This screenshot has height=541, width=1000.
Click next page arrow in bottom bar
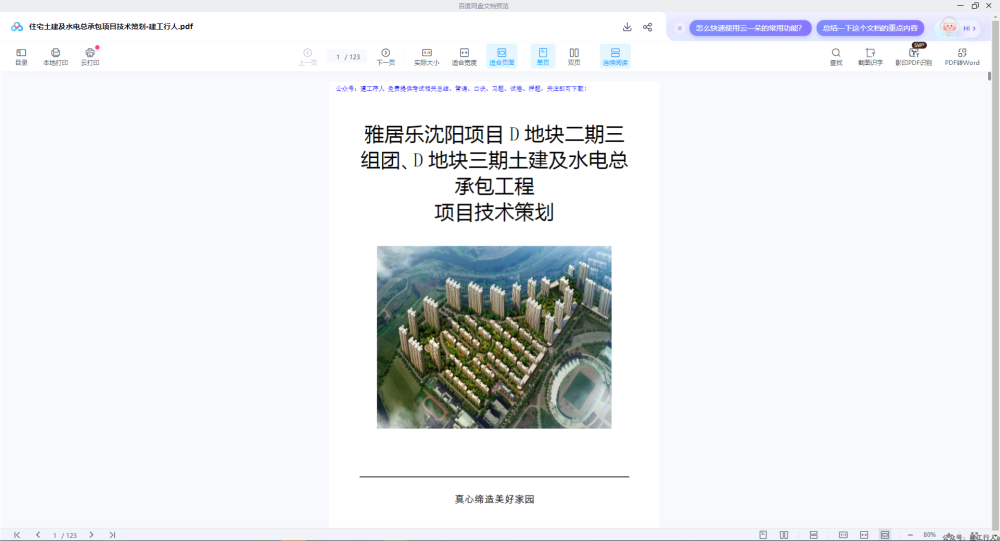(x=91, y=535)
